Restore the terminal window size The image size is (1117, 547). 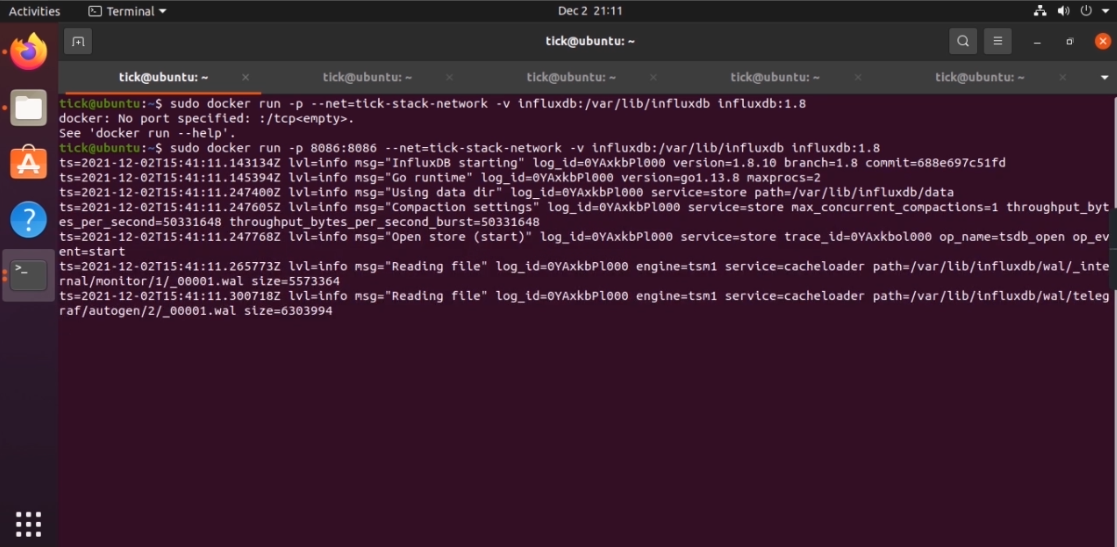coord(1069,41)
